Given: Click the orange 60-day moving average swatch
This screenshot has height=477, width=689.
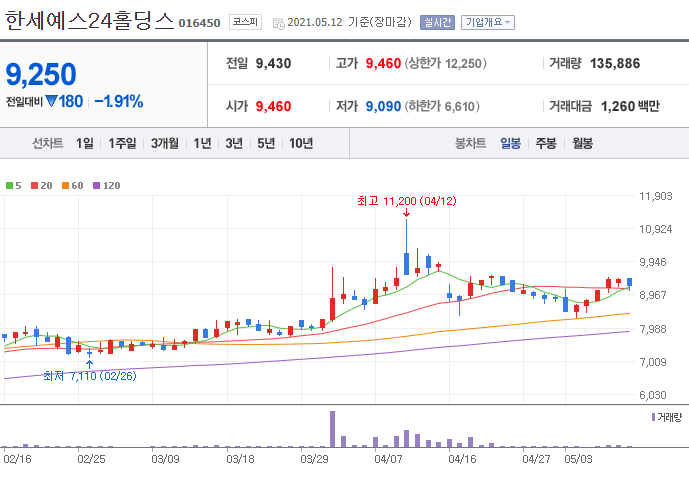Looking at the screenshot, I should (x=65, y=186).
